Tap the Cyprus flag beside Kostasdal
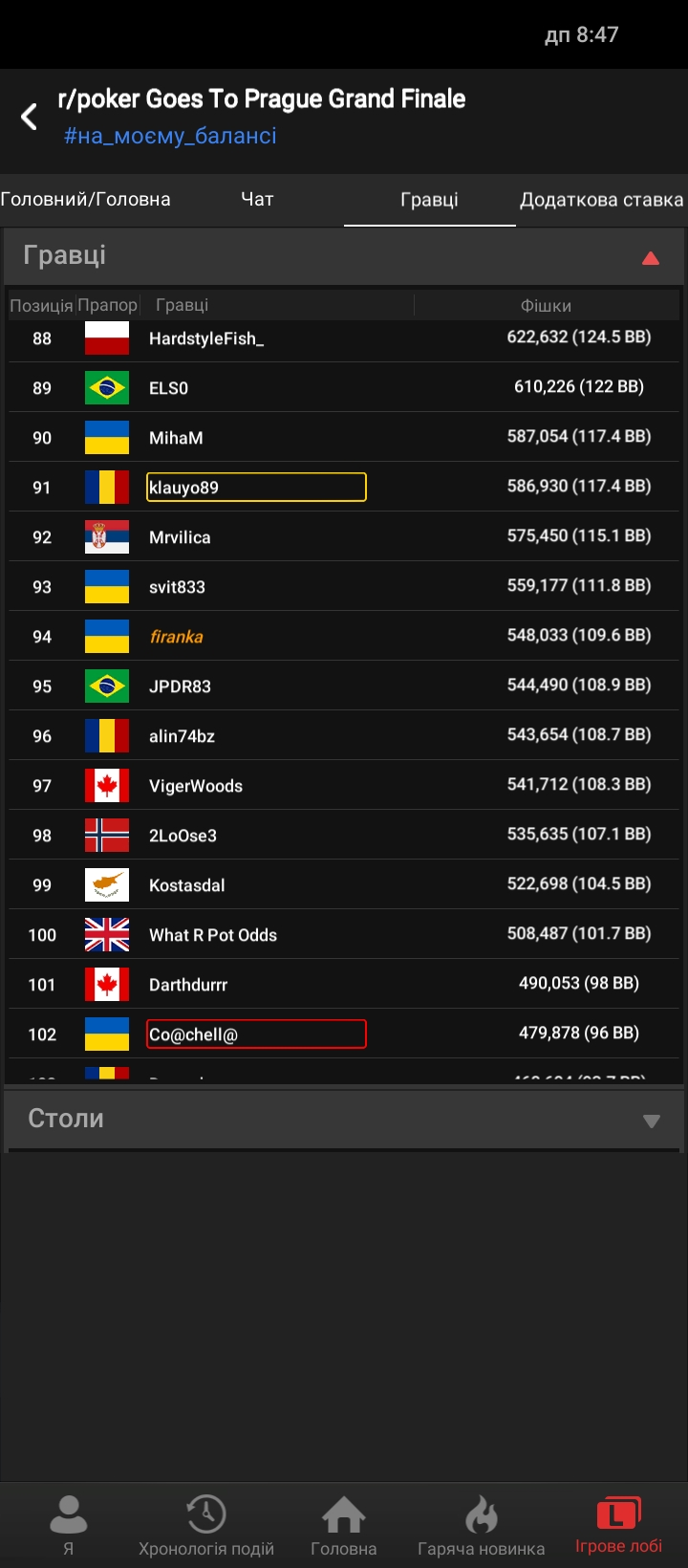The width and height of the screenshot is (688, 1568). 107,885
